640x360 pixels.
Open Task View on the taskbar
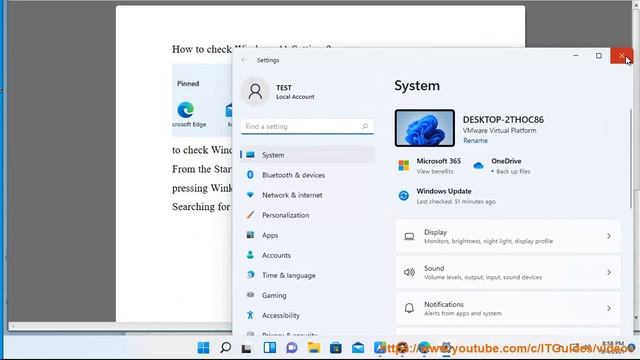[x=247, y=348]
